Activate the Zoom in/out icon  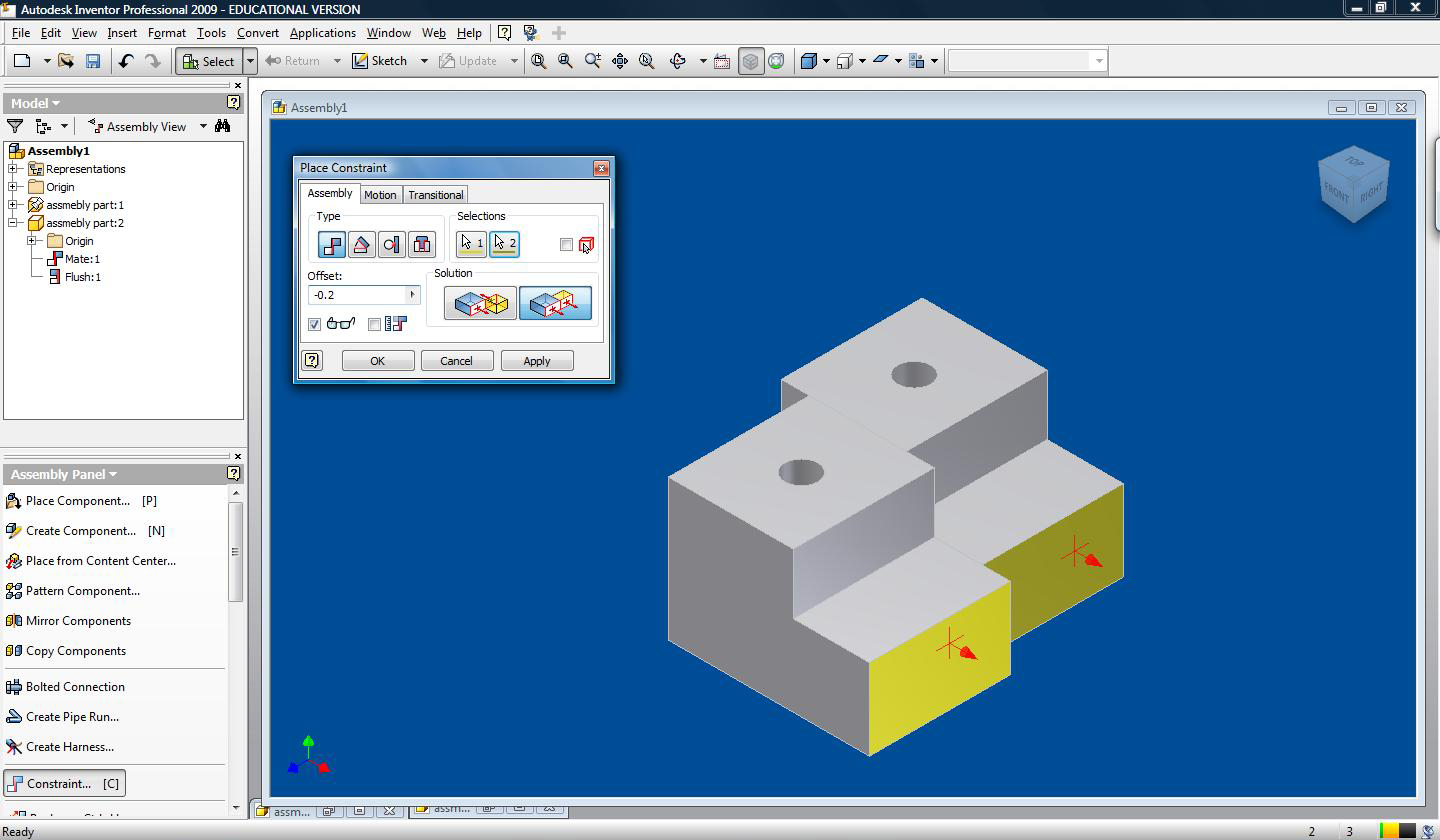tap(593, 61)
